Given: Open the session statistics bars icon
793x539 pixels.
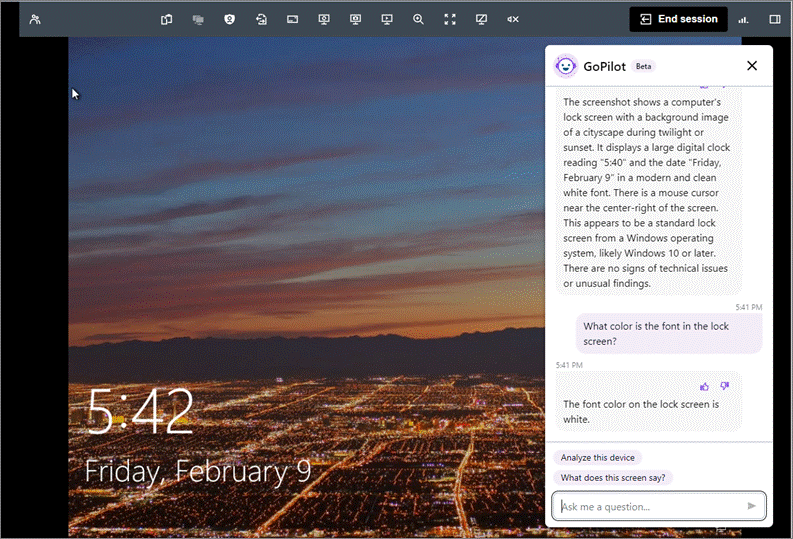Looking at the screenshot, I should pyautogui.click(x=743, y=19).
